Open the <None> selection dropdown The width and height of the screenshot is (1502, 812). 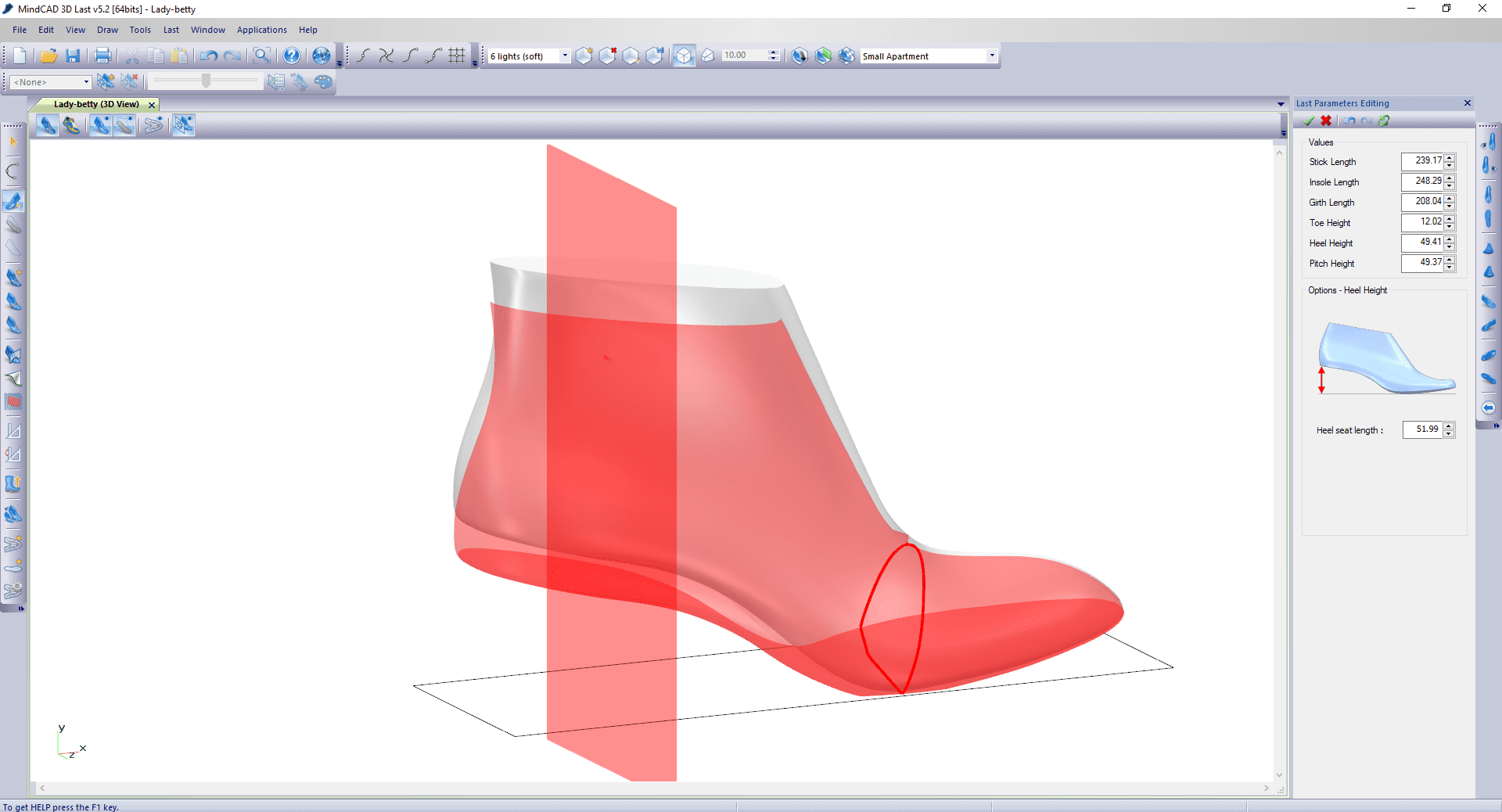point(86,82)
